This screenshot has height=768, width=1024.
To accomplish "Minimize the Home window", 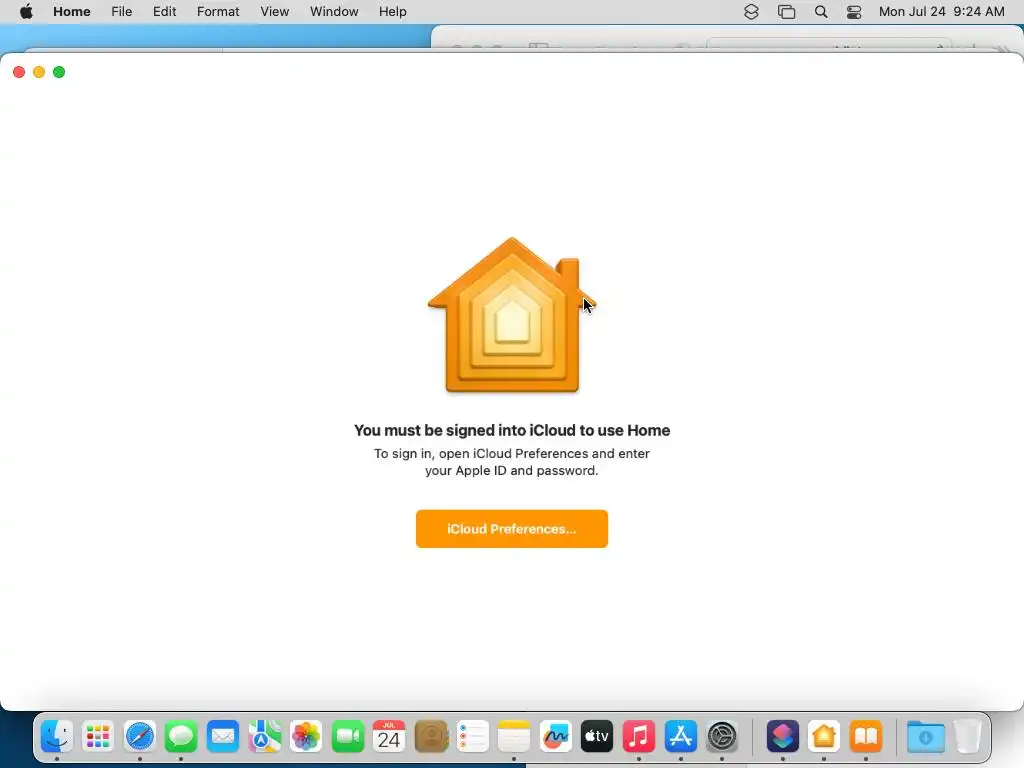I will tap(39, 72).
